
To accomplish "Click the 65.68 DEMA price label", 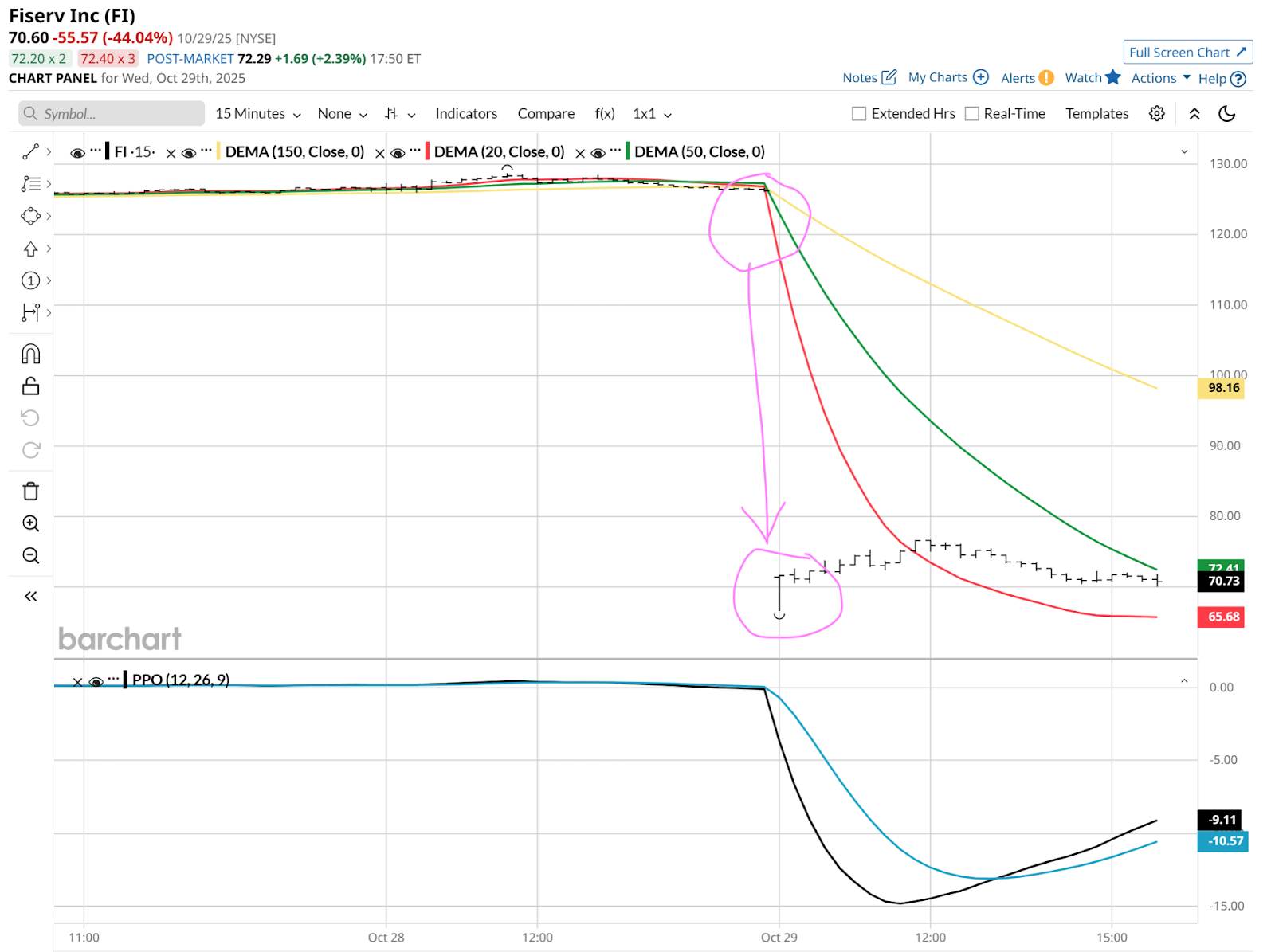I will 1221,617.
